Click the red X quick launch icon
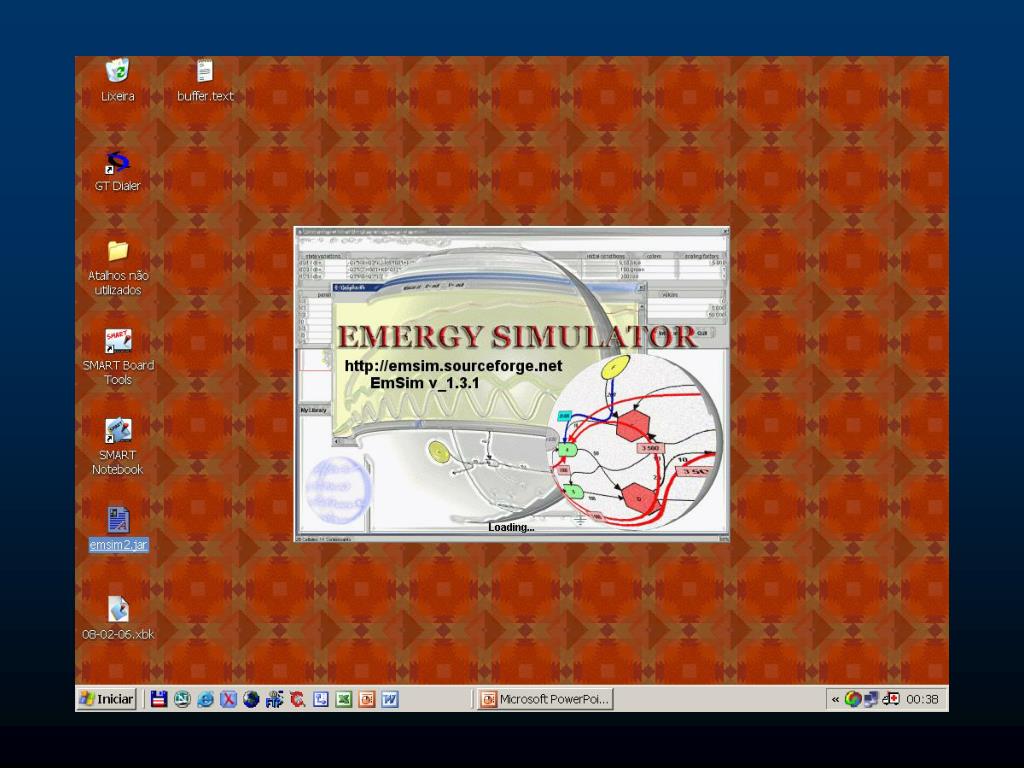1024x768 pixels. click(x=228, y=699)
